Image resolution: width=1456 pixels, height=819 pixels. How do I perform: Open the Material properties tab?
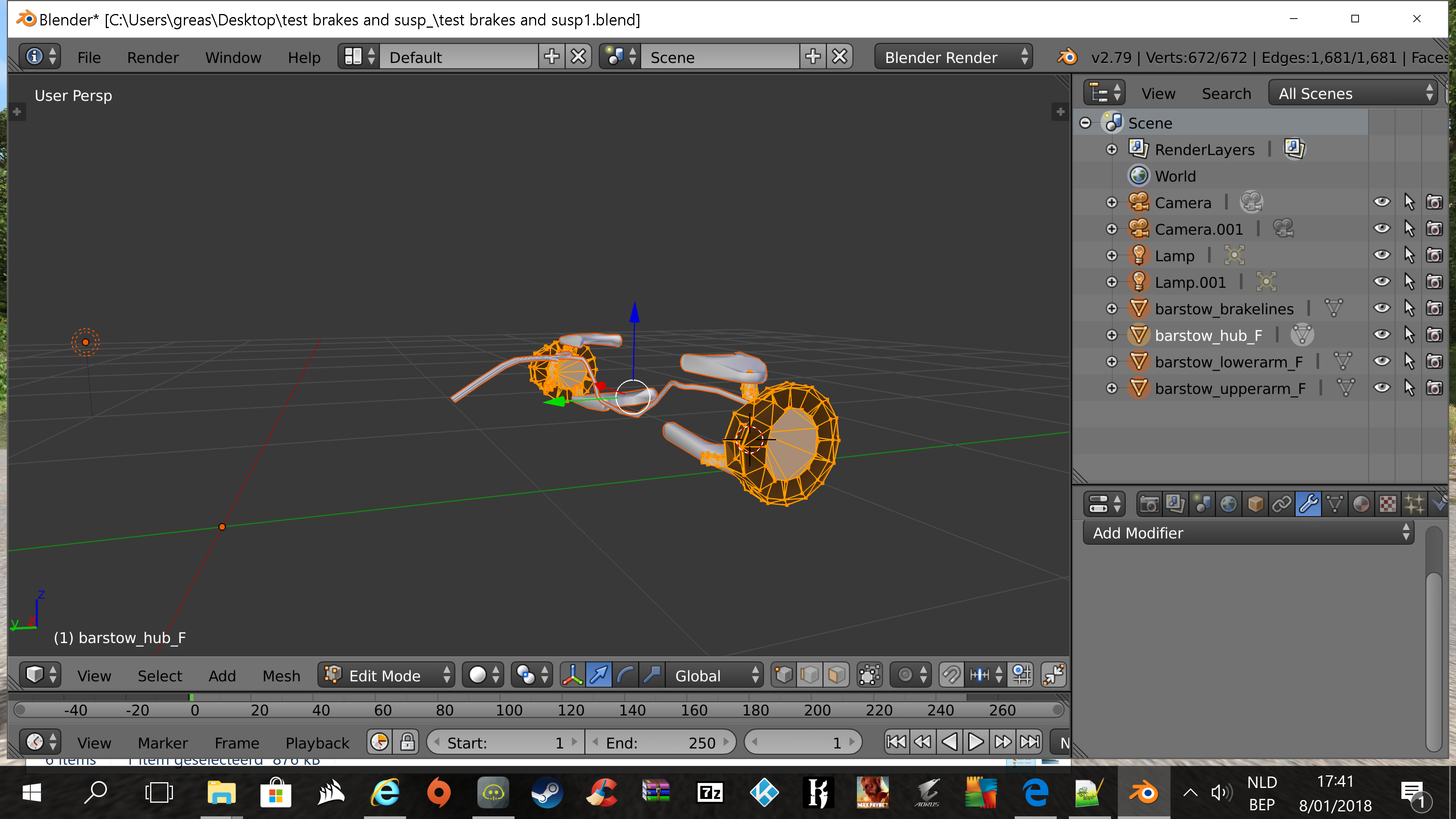(x=1361, y=504)
